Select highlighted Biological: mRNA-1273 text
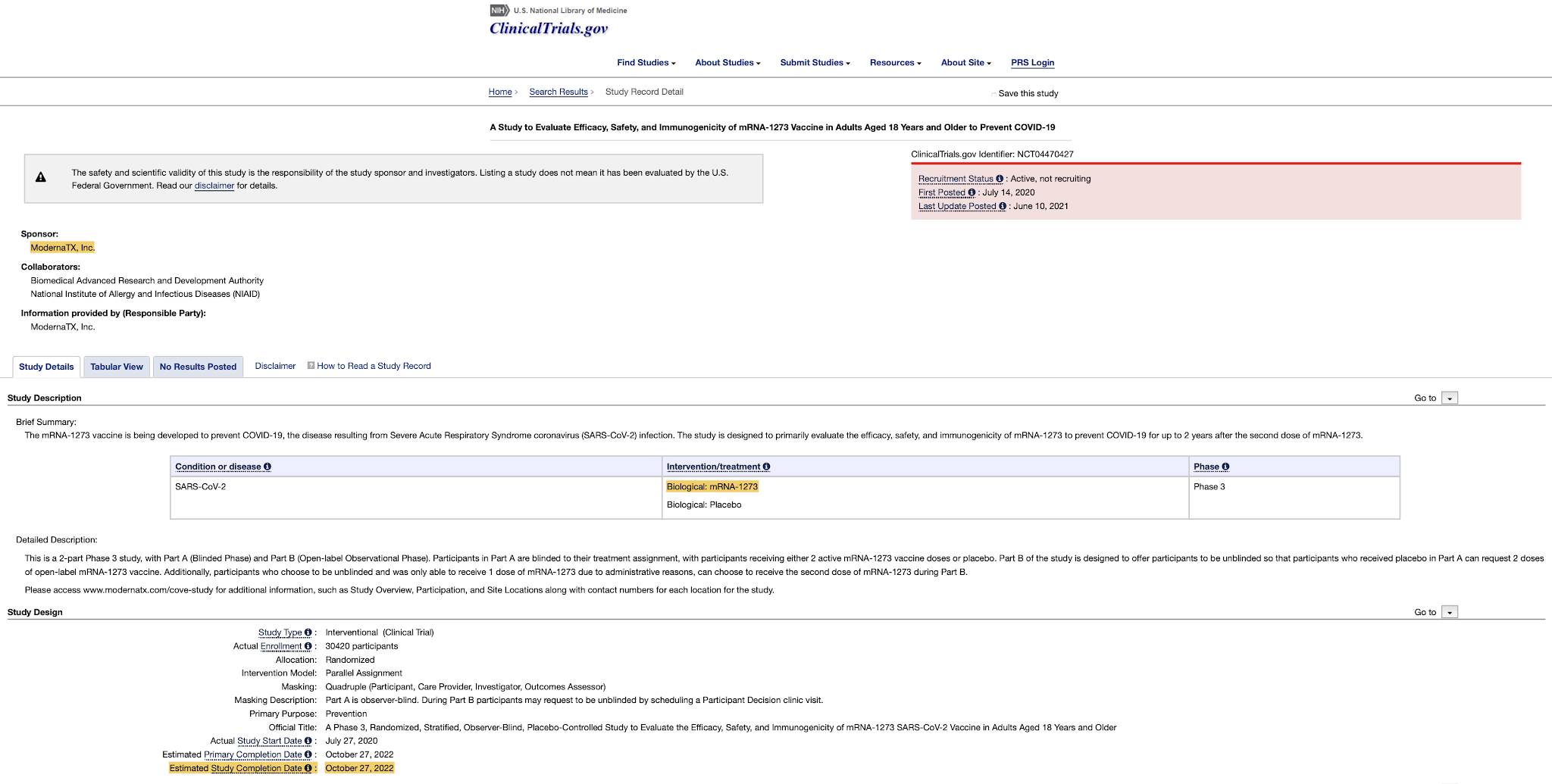 712,486
